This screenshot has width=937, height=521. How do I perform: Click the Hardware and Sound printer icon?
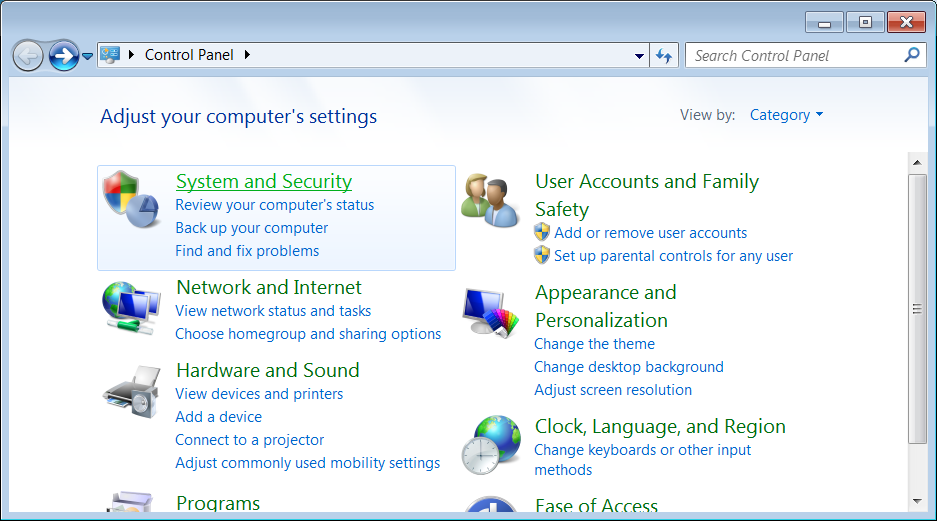click(x=131, y=391)
